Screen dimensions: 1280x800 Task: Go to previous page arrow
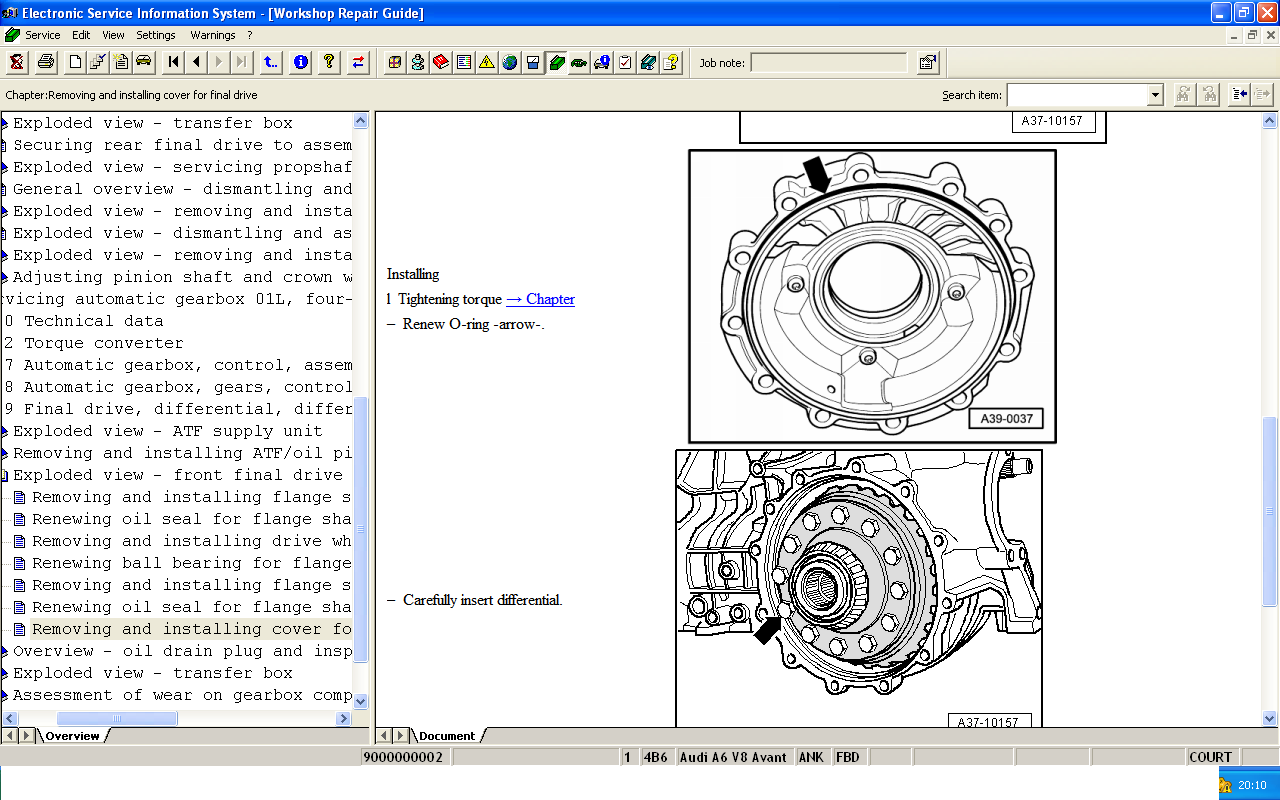pos(197,63)
